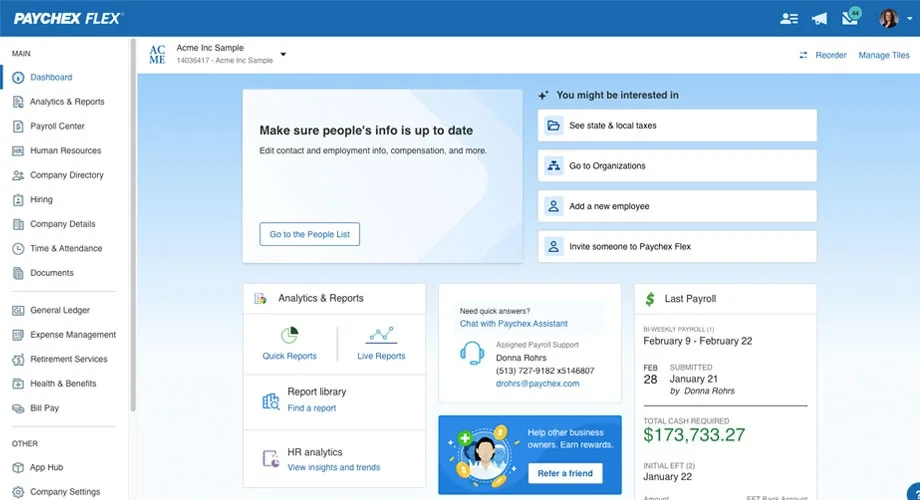920x500 pixels.
Task: Click the Quick Reports pie chart icon
Action: [x=289, y=335]
